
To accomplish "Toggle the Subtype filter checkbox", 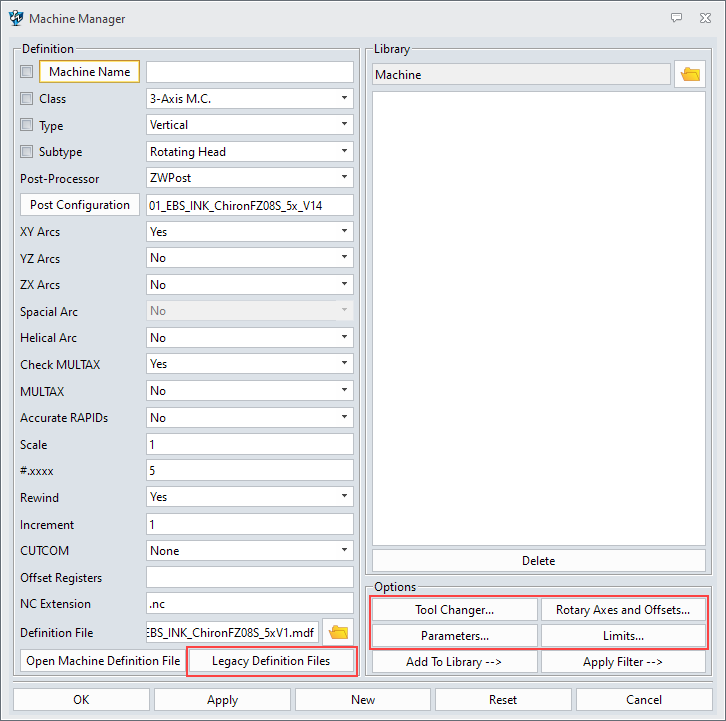I will tap(26, 151).
